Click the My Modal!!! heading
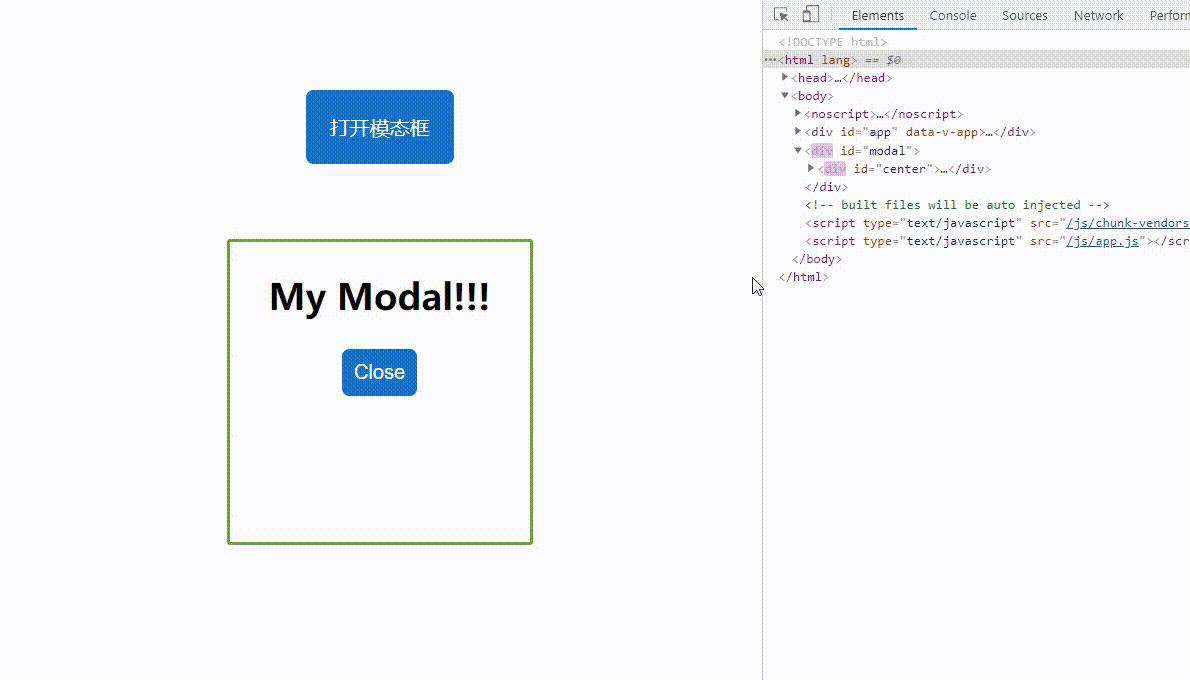The width and height of the screenshot is (1190, 680). (x=379, y=296)
